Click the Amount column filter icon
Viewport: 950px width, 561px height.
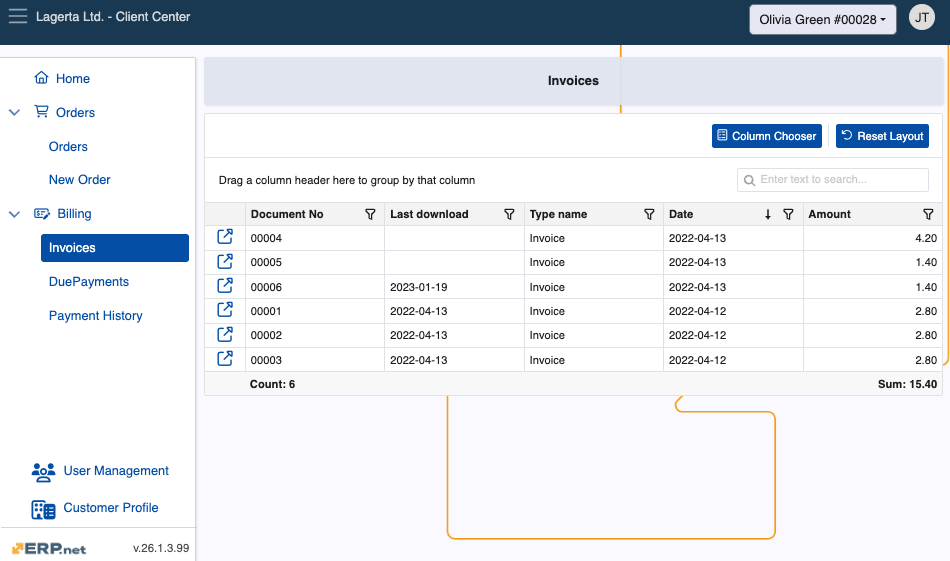tap(928, 214)
